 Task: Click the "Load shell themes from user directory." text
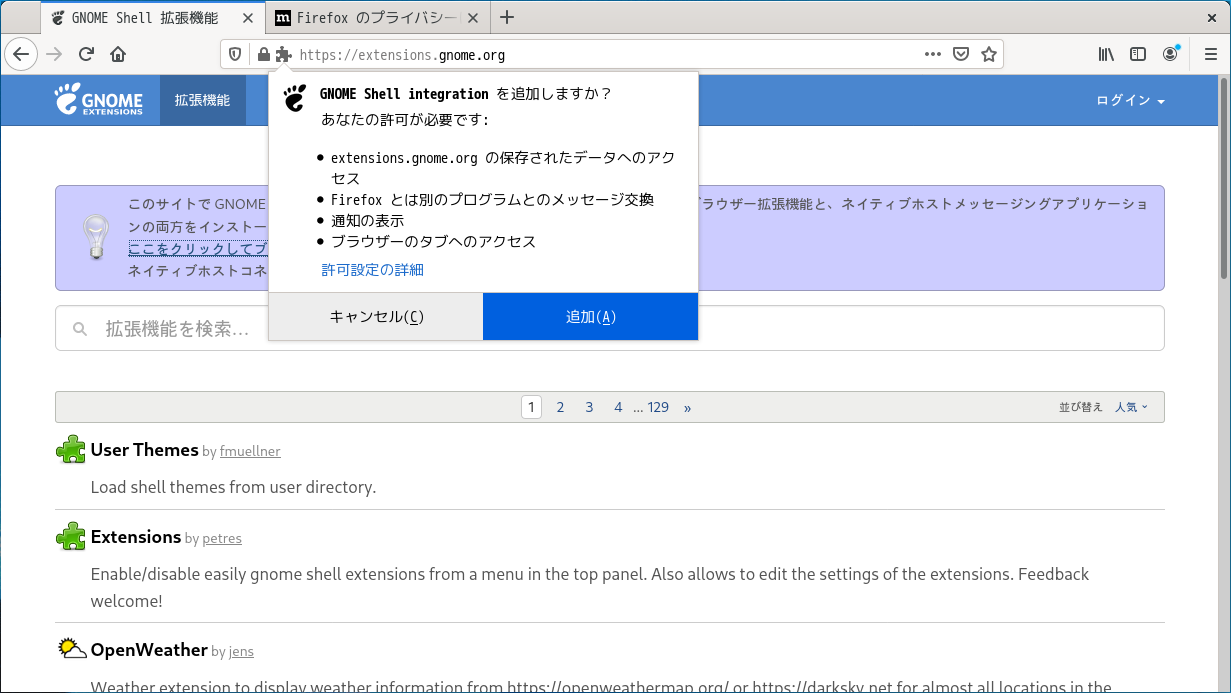[233, 488]
